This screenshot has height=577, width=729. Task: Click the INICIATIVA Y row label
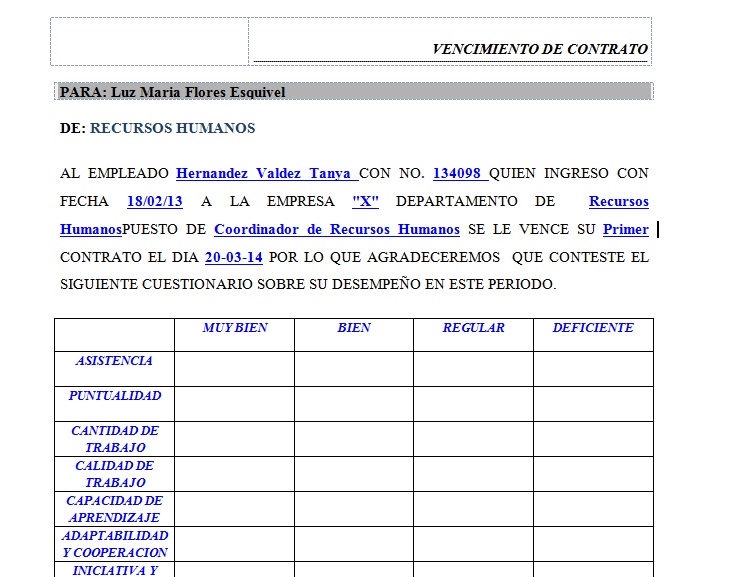point(114,570)
